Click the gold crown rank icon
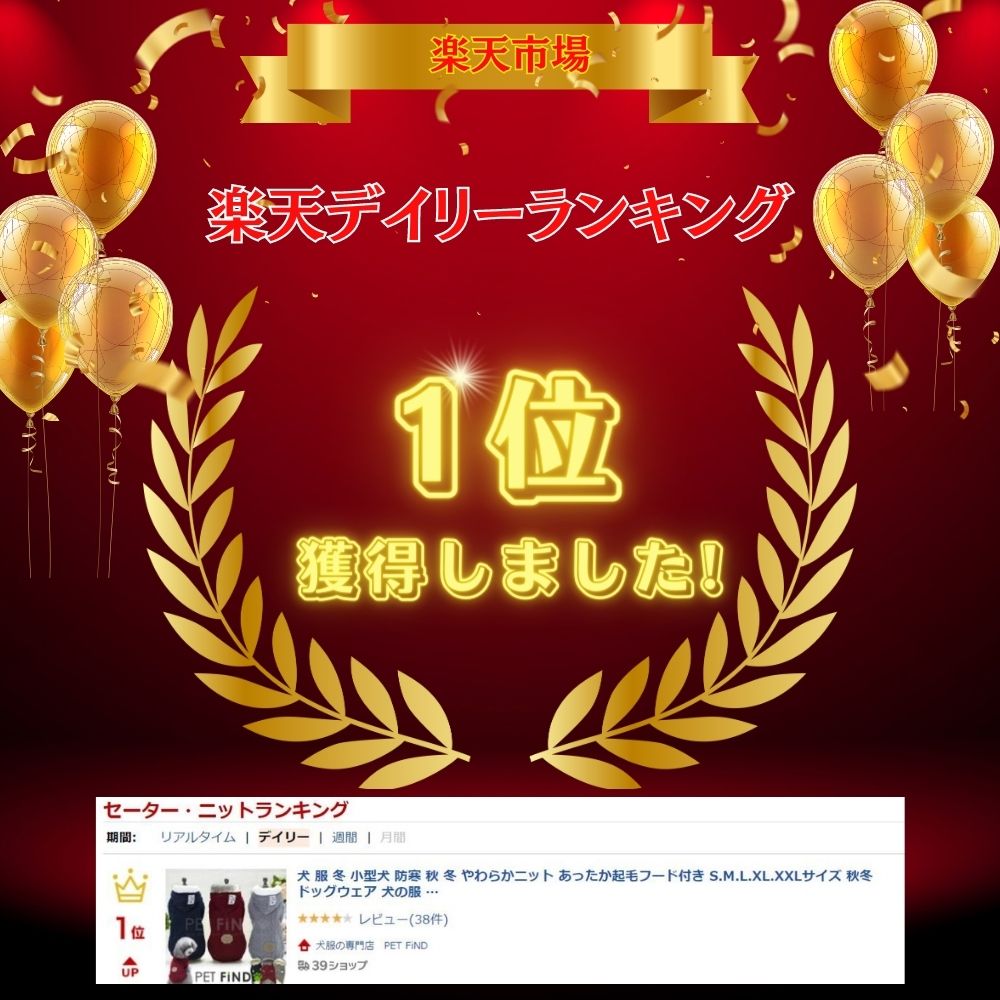 tap(130, 886)
